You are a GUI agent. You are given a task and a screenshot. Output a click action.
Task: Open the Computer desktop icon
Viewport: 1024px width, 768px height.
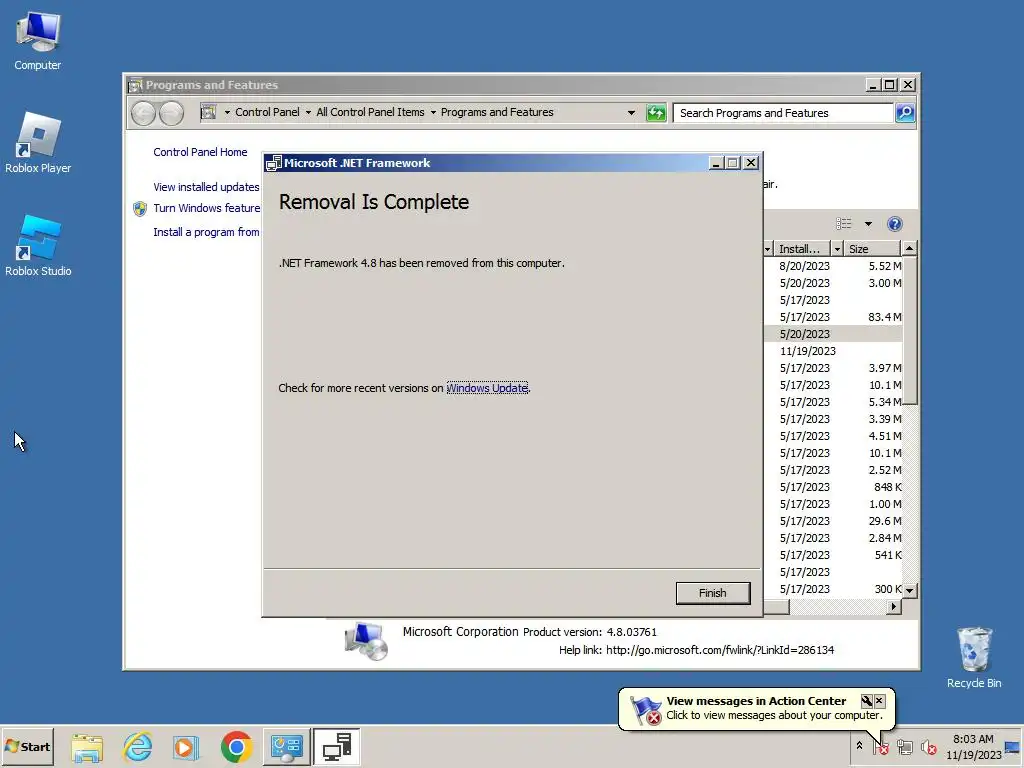(x=38, y=40)
